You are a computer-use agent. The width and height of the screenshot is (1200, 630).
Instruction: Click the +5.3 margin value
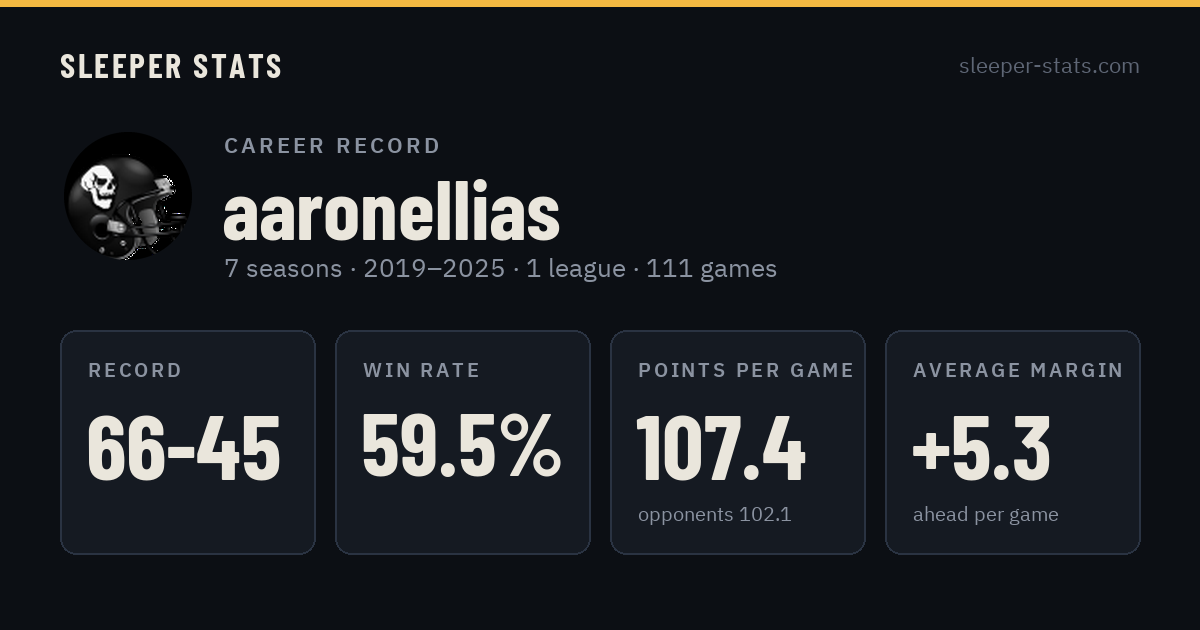coord(981,447)
